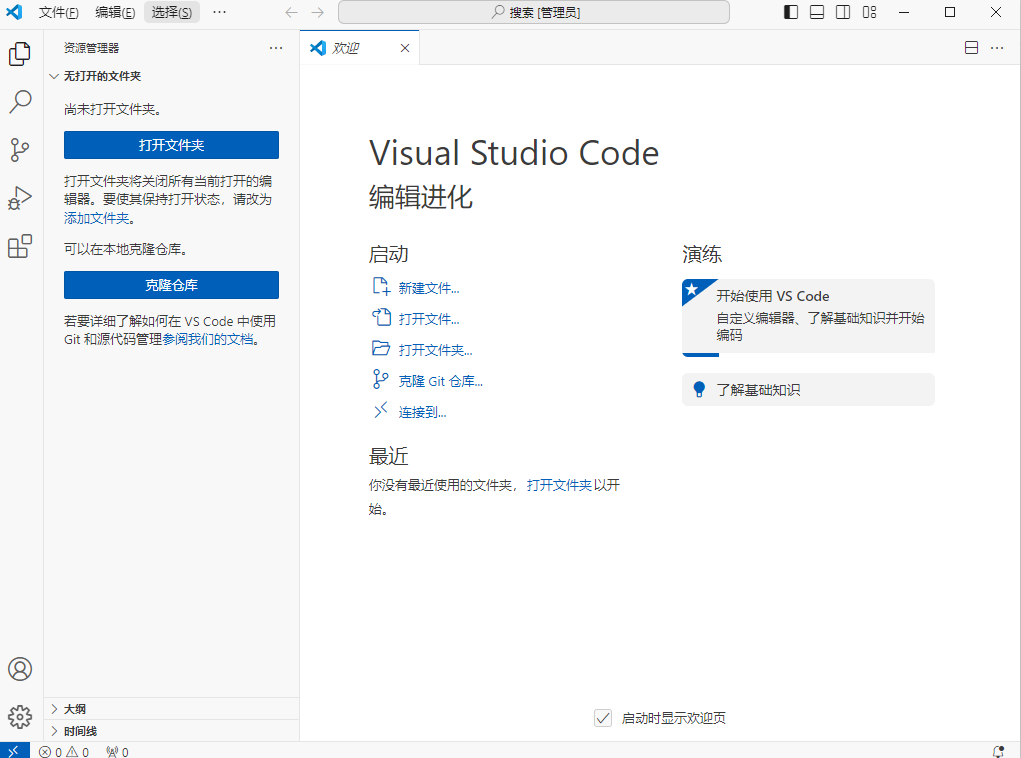Screen dimensions: 1021x758
Task: Open the Explorer view in activity bar
Action: (x=20, y=53)
